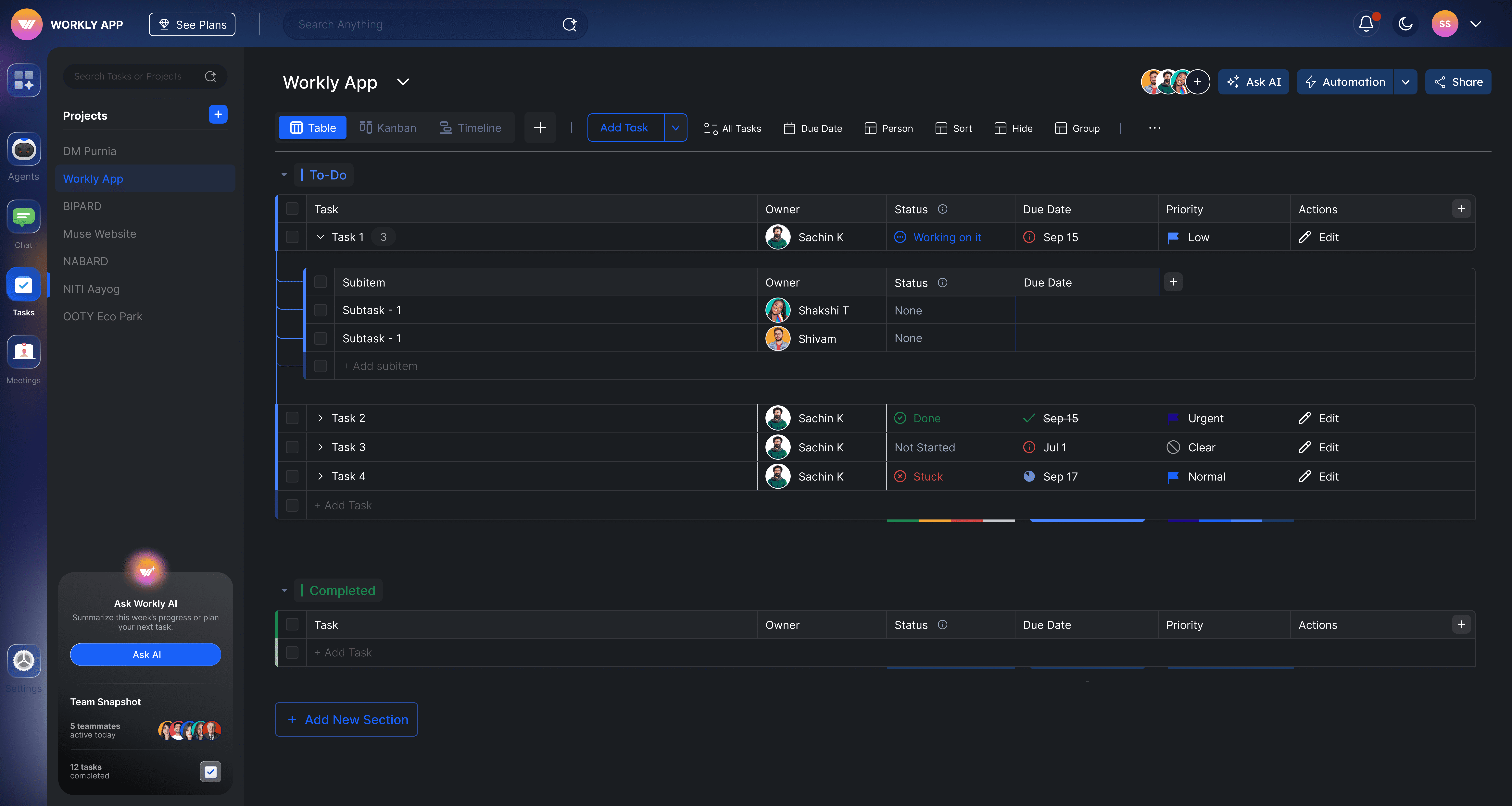Add a column in Subitem table header
The height and width of the screenshot is (806, 1512).
1173,282
